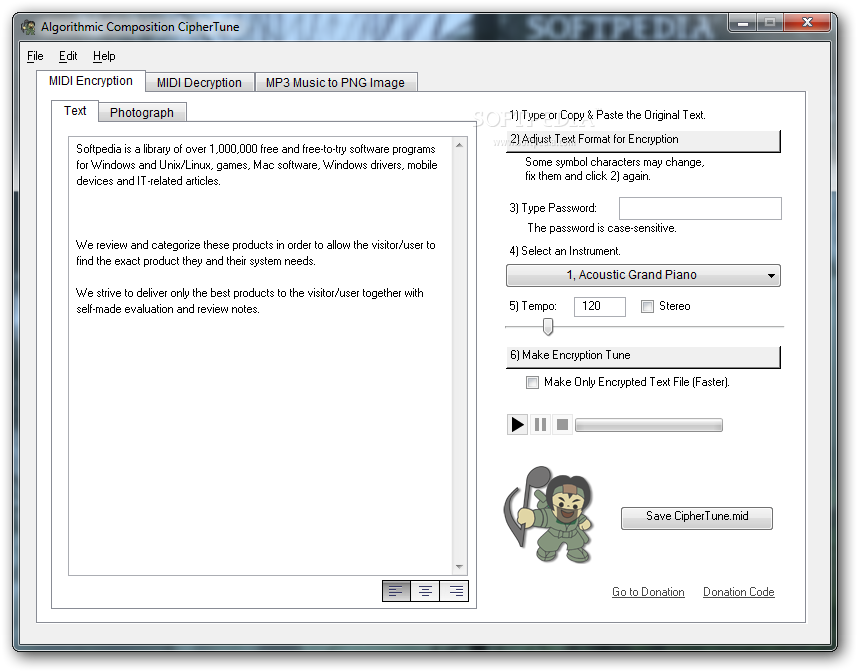Align text to the left
This screenshot has width=858, height=672.
[x=396, y=591]
